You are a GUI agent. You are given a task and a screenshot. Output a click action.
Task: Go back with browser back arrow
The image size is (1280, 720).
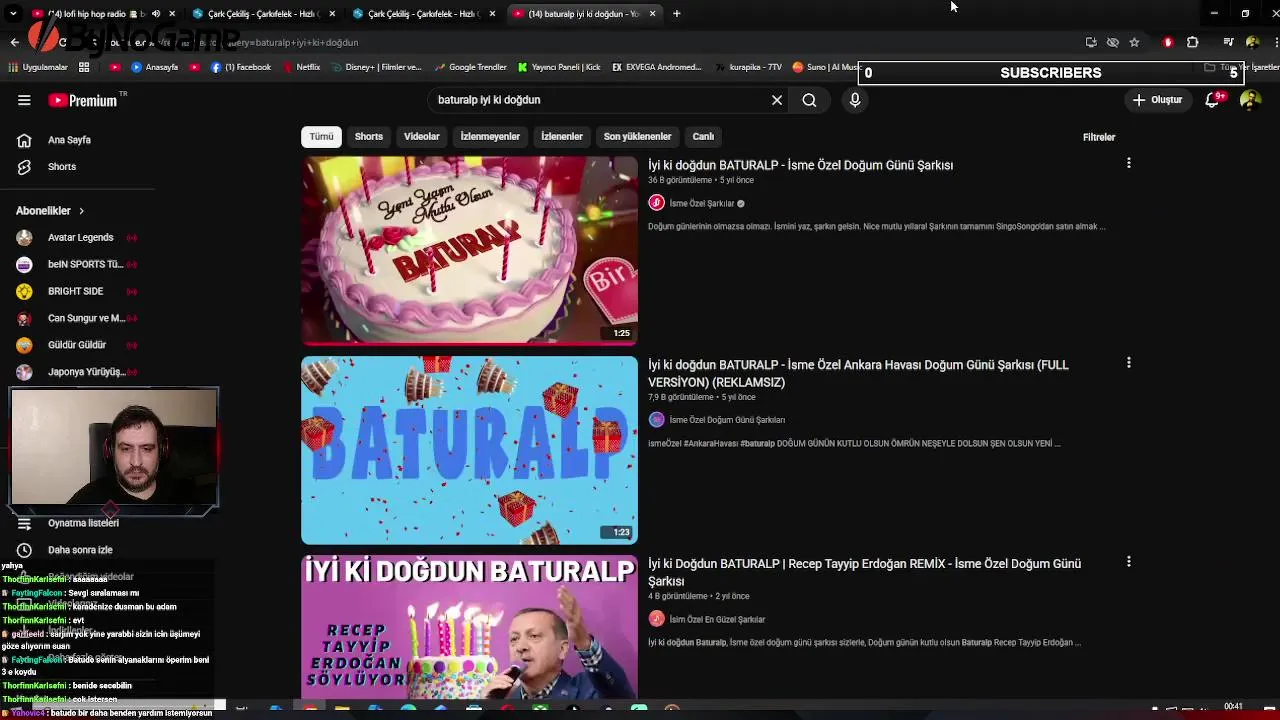coord(14,42)
